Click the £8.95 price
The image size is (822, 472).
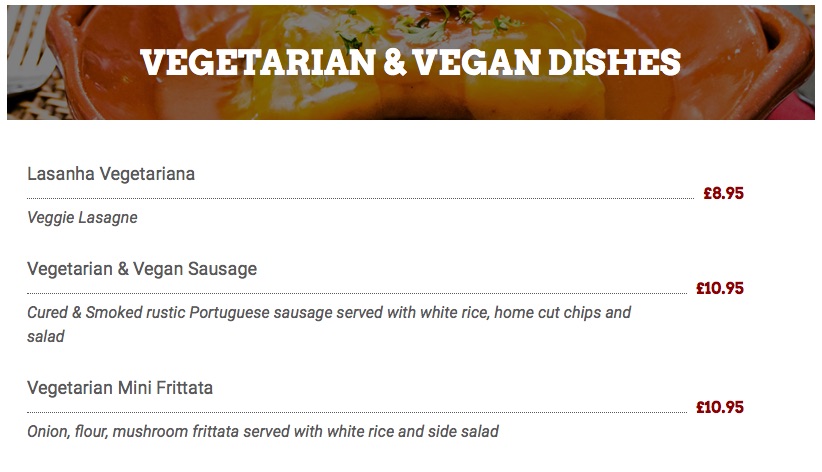723,194
